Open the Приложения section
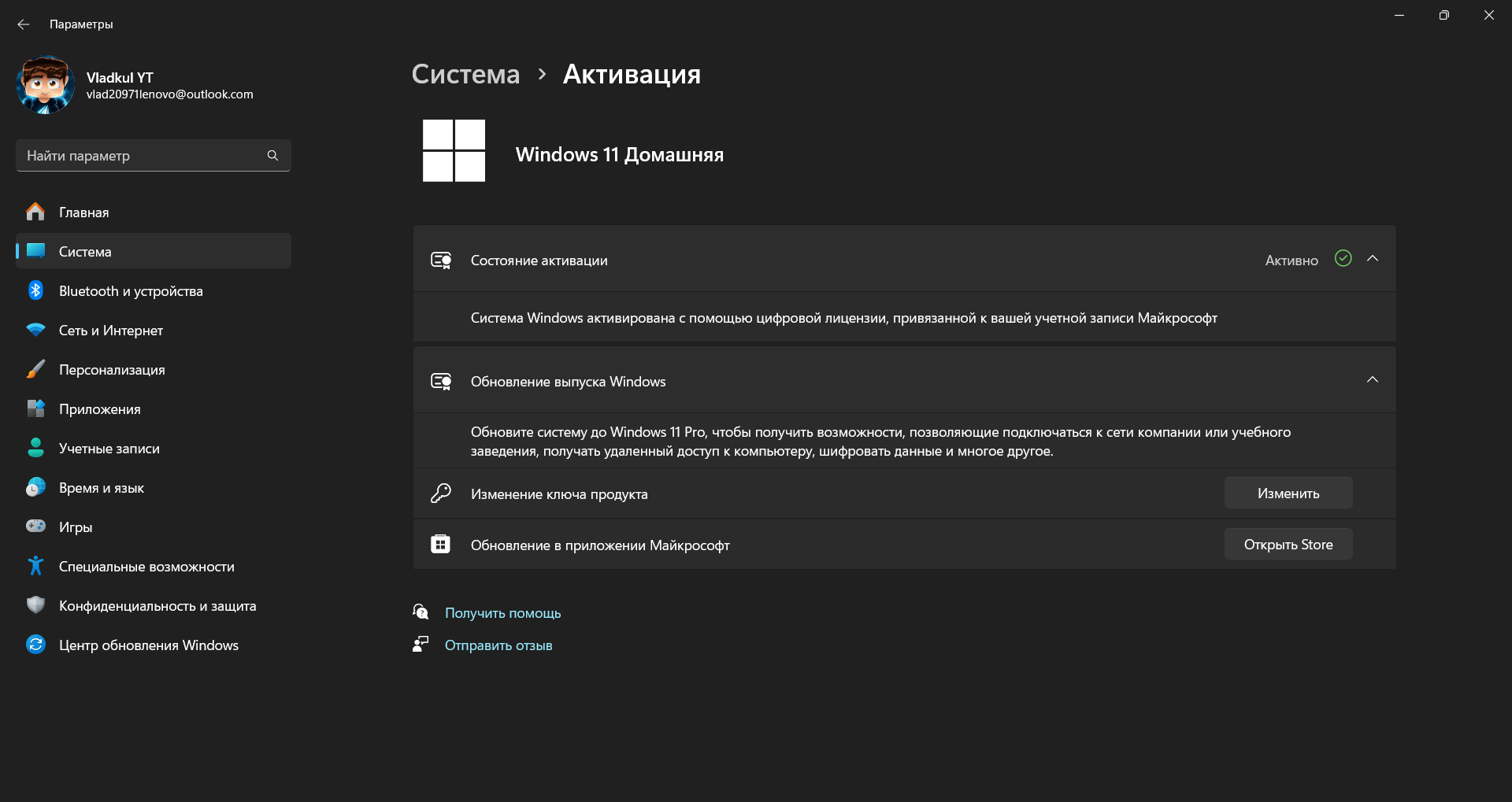 [154, 408]
